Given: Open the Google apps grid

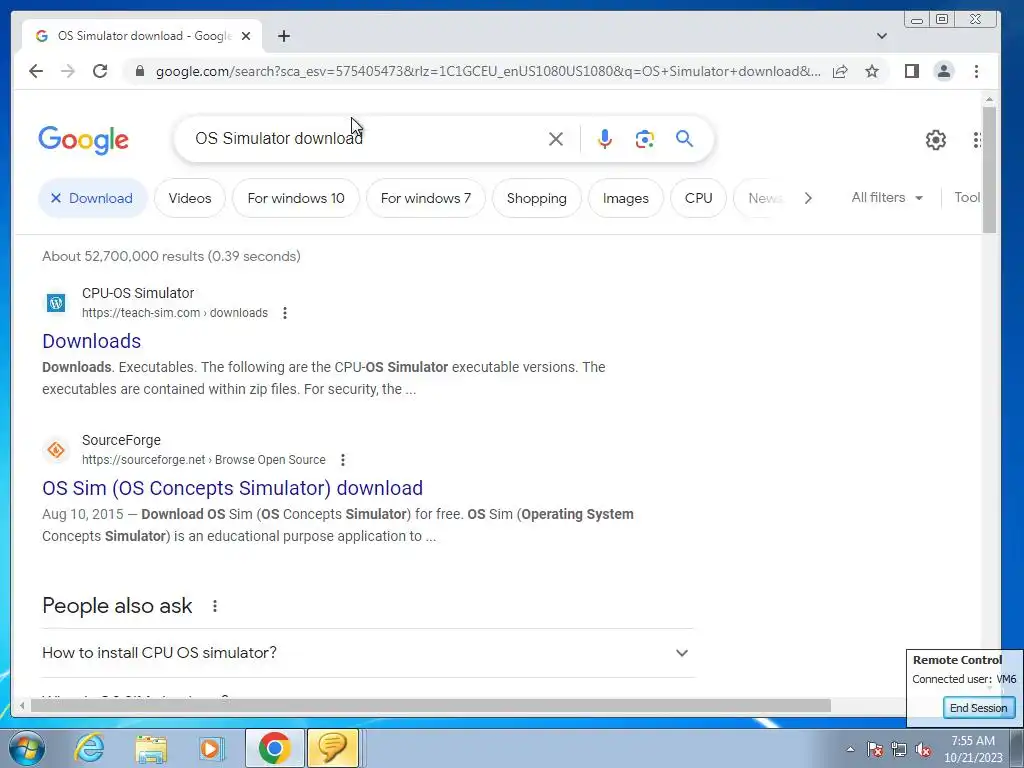Looking at the screenshot, I should pos(977,140).
